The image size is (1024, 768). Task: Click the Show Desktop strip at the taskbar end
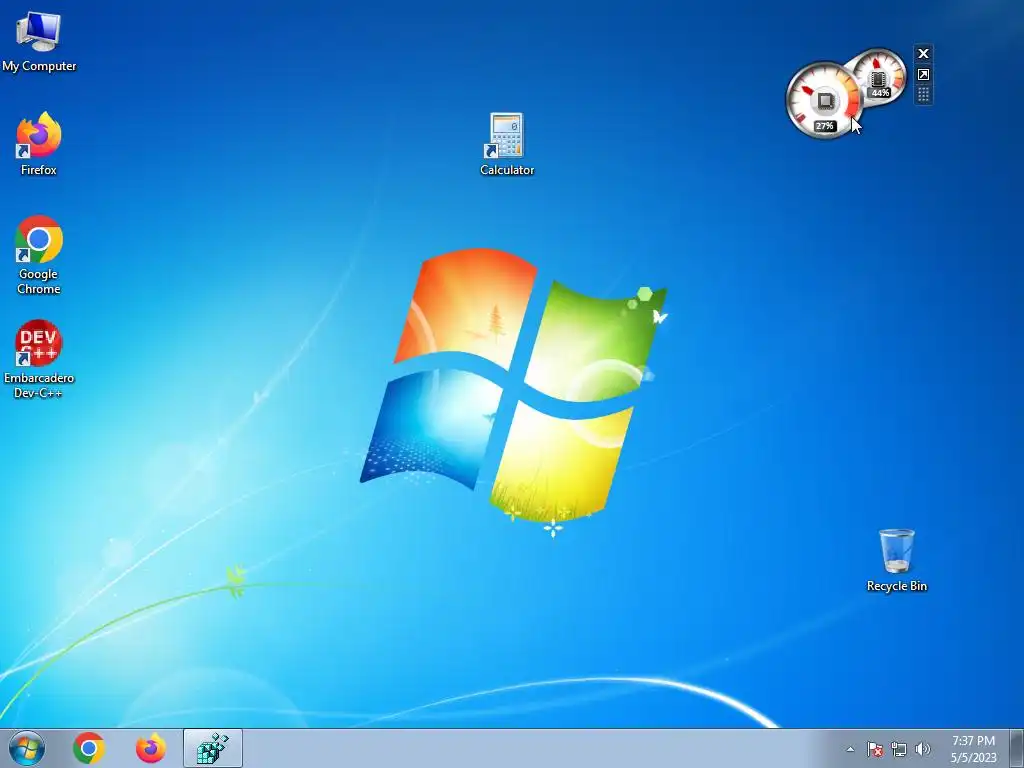pyautogui.click(x=1017, y=748)
